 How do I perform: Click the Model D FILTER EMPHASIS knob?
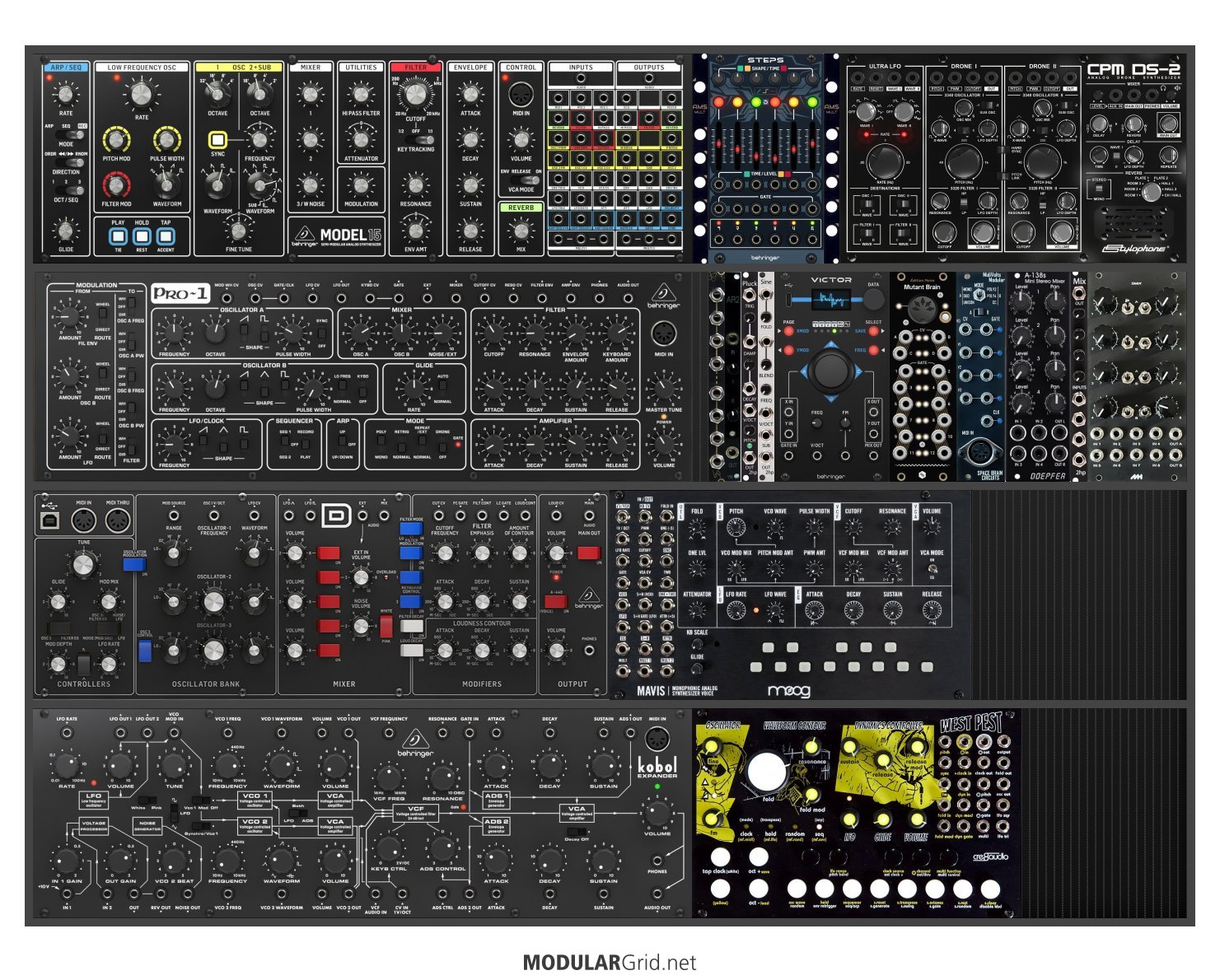pyautogui.click(x=482, y=553)
